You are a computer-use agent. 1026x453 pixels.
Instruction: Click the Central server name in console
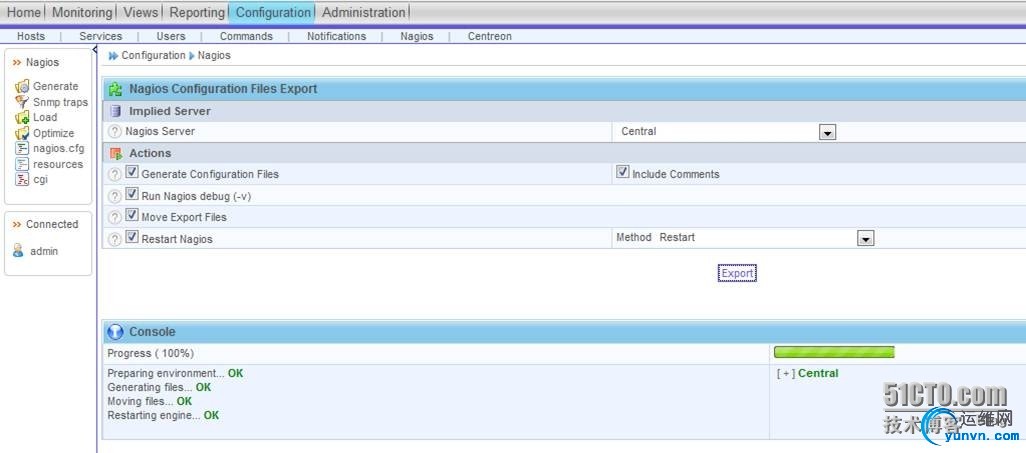818,374
